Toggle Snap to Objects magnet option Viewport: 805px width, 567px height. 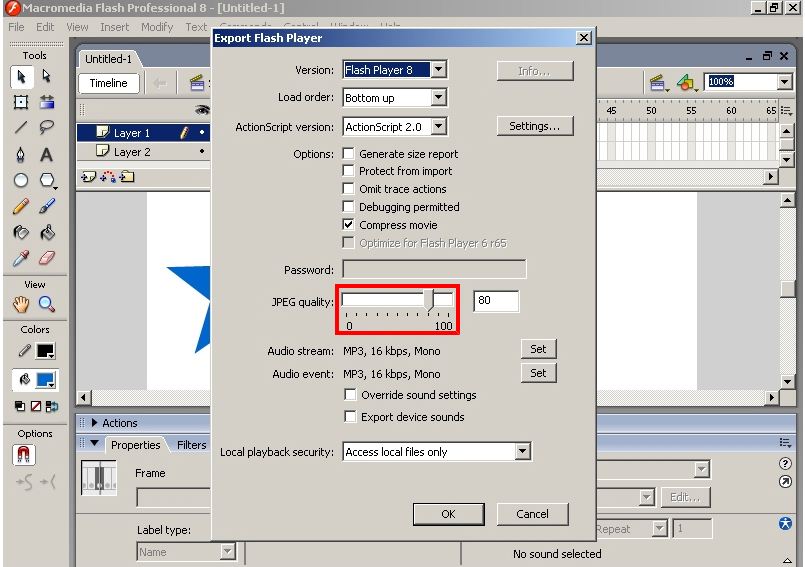24,455
